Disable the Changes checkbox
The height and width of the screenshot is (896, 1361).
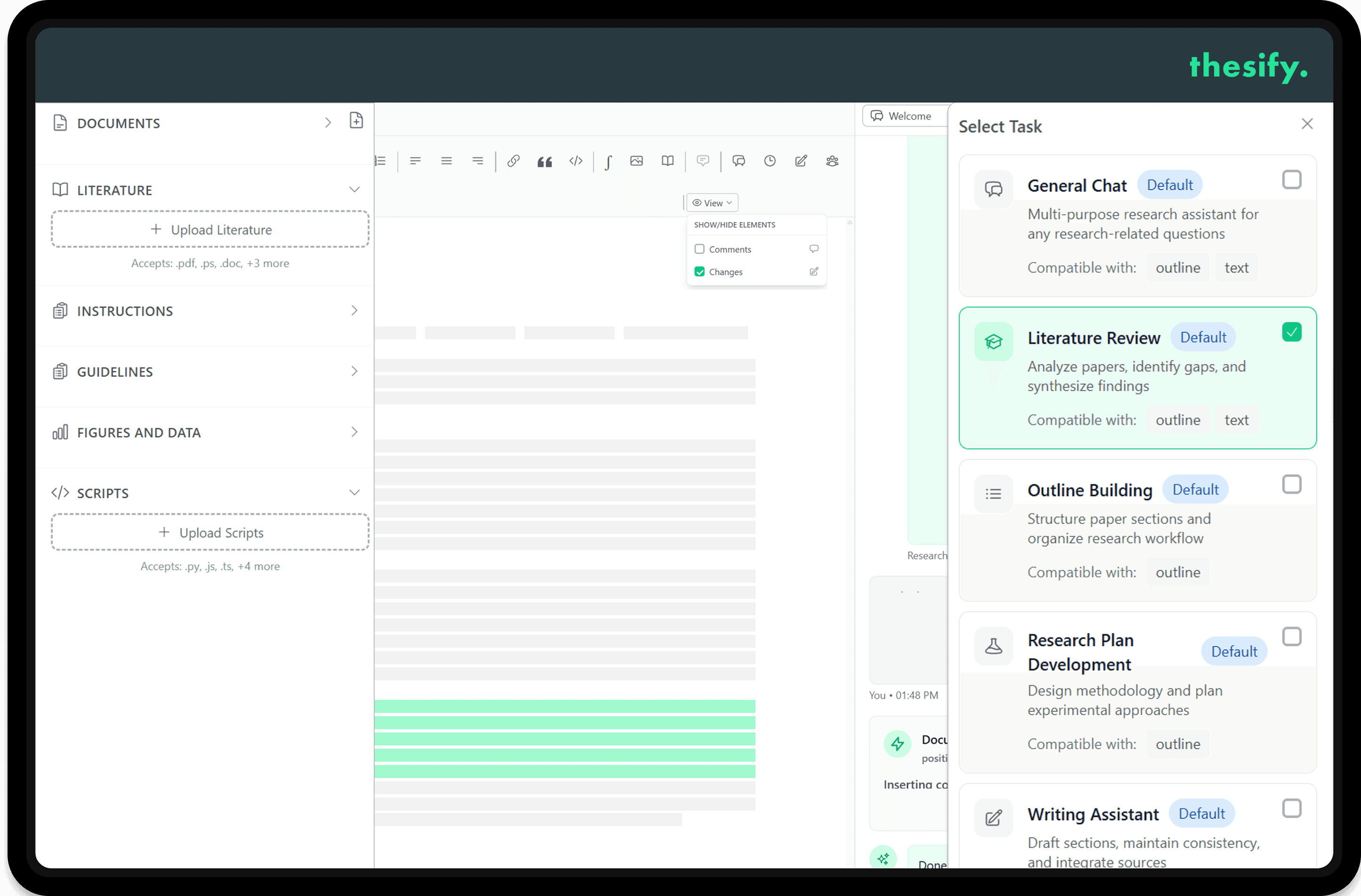pyautogui.click(x=699, y=272)
